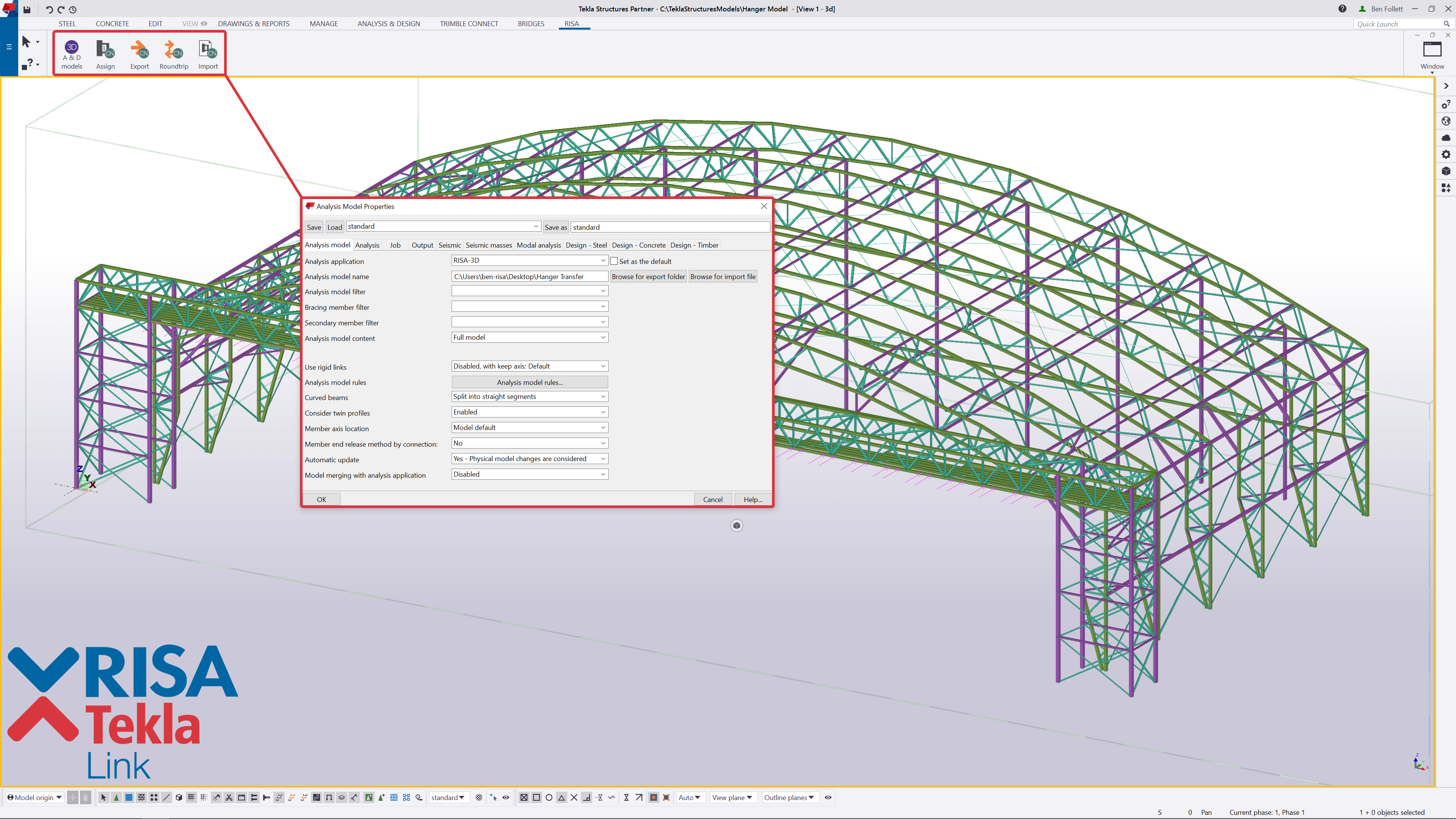Click the Redo arrow icon
The image size is (1456, 819).
pyautogui.click(x=61, y=9)
